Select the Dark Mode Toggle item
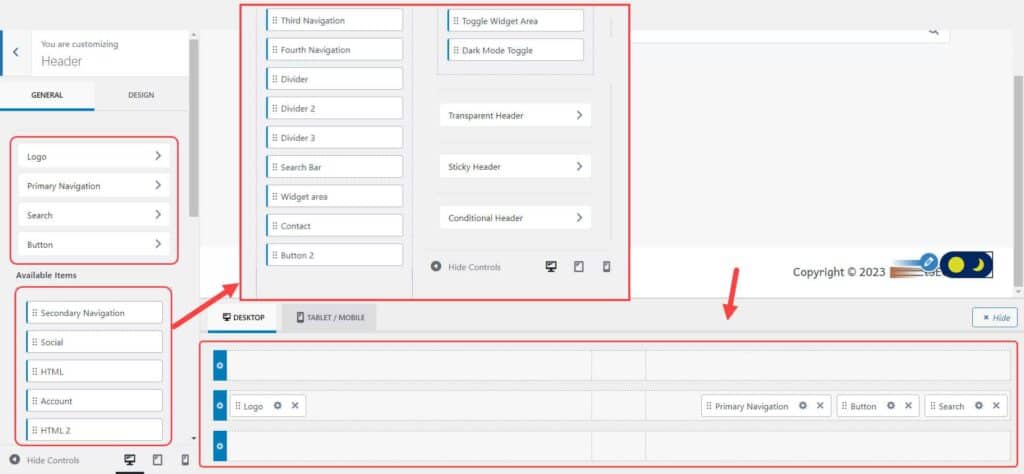The width and height of the screenshot is (1024, 474). tap(515, 50)
